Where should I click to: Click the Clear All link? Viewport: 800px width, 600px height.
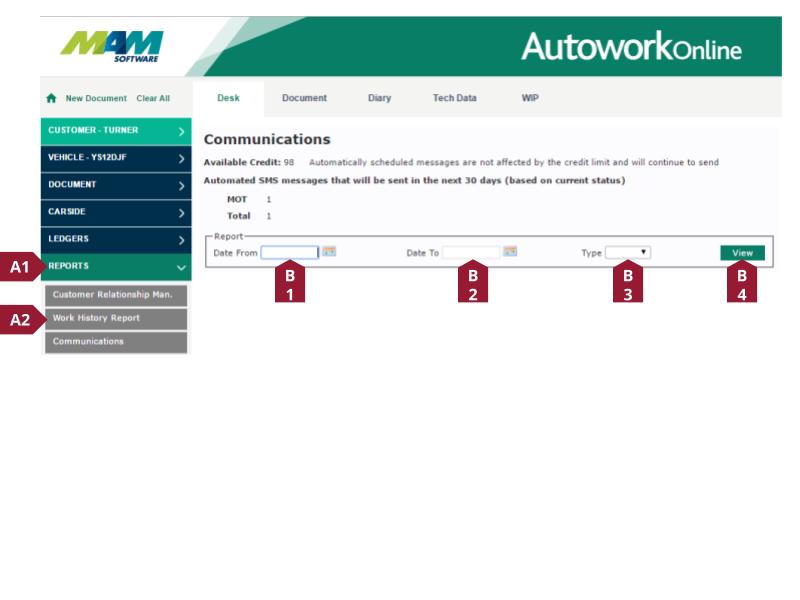click(154, 98)
